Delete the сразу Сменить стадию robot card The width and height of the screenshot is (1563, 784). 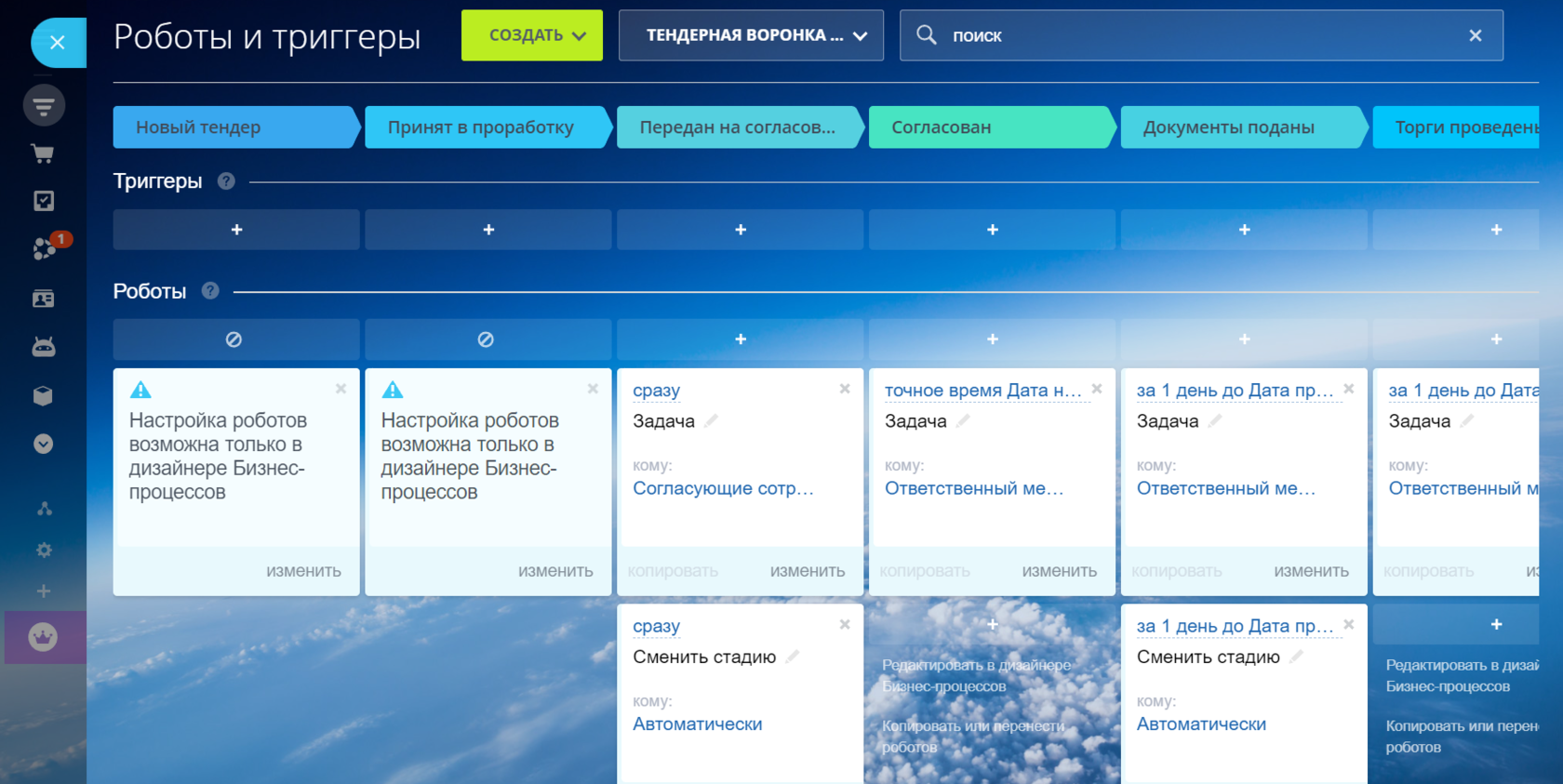click(x=845, y=625)
